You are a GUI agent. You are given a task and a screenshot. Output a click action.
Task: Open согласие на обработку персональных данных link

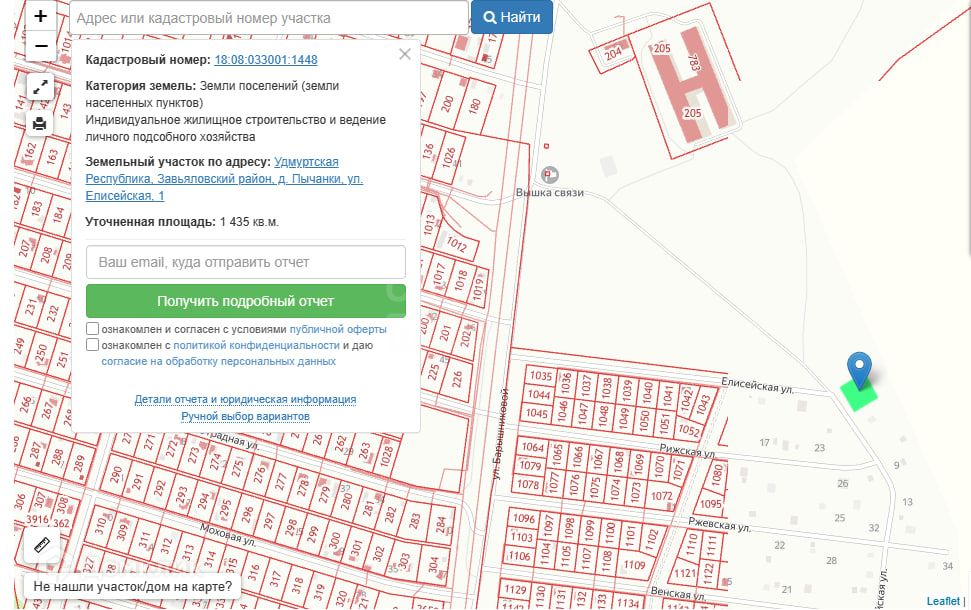219,361
